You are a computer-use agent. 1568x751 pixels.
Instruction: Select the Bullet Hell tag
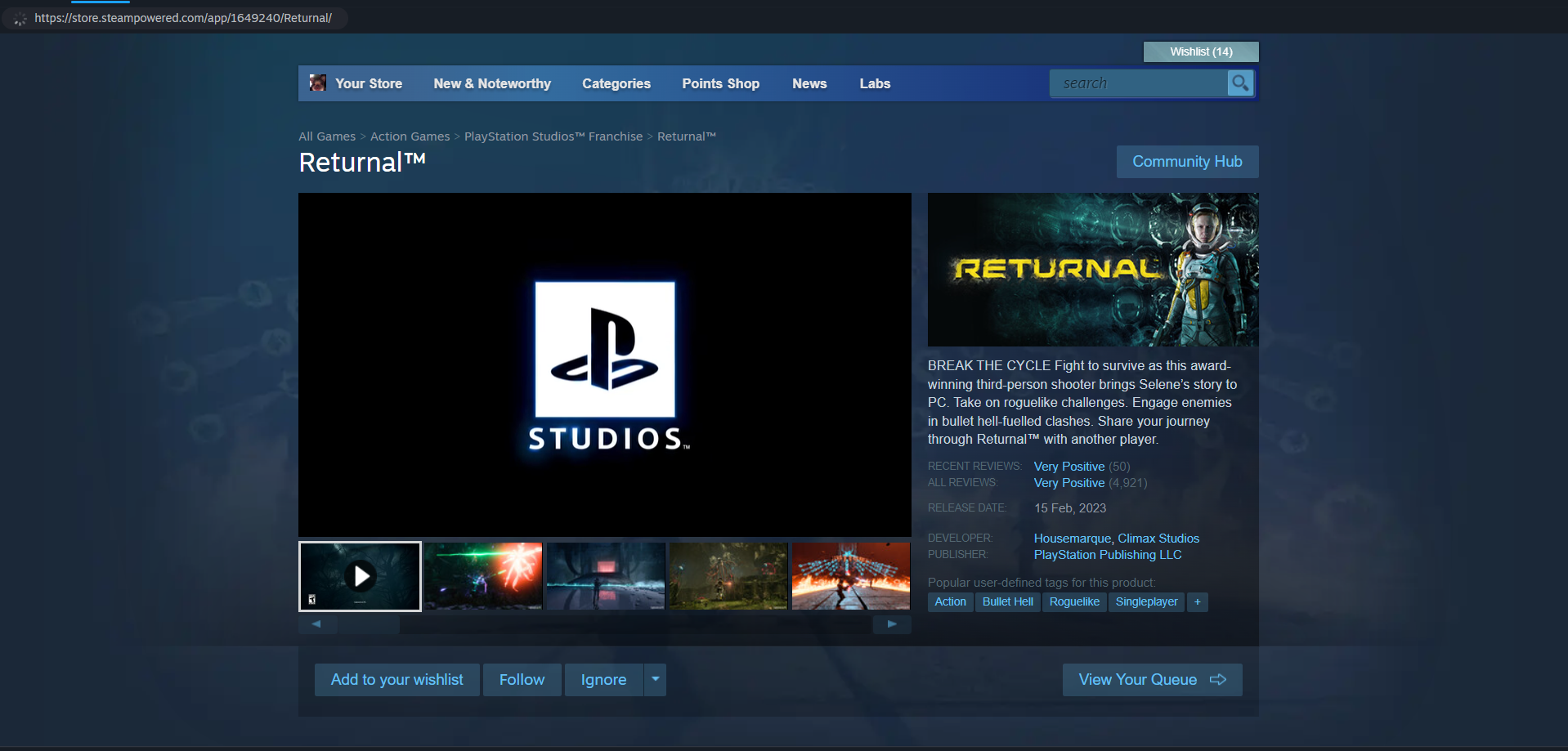[x=1007, y=601]
